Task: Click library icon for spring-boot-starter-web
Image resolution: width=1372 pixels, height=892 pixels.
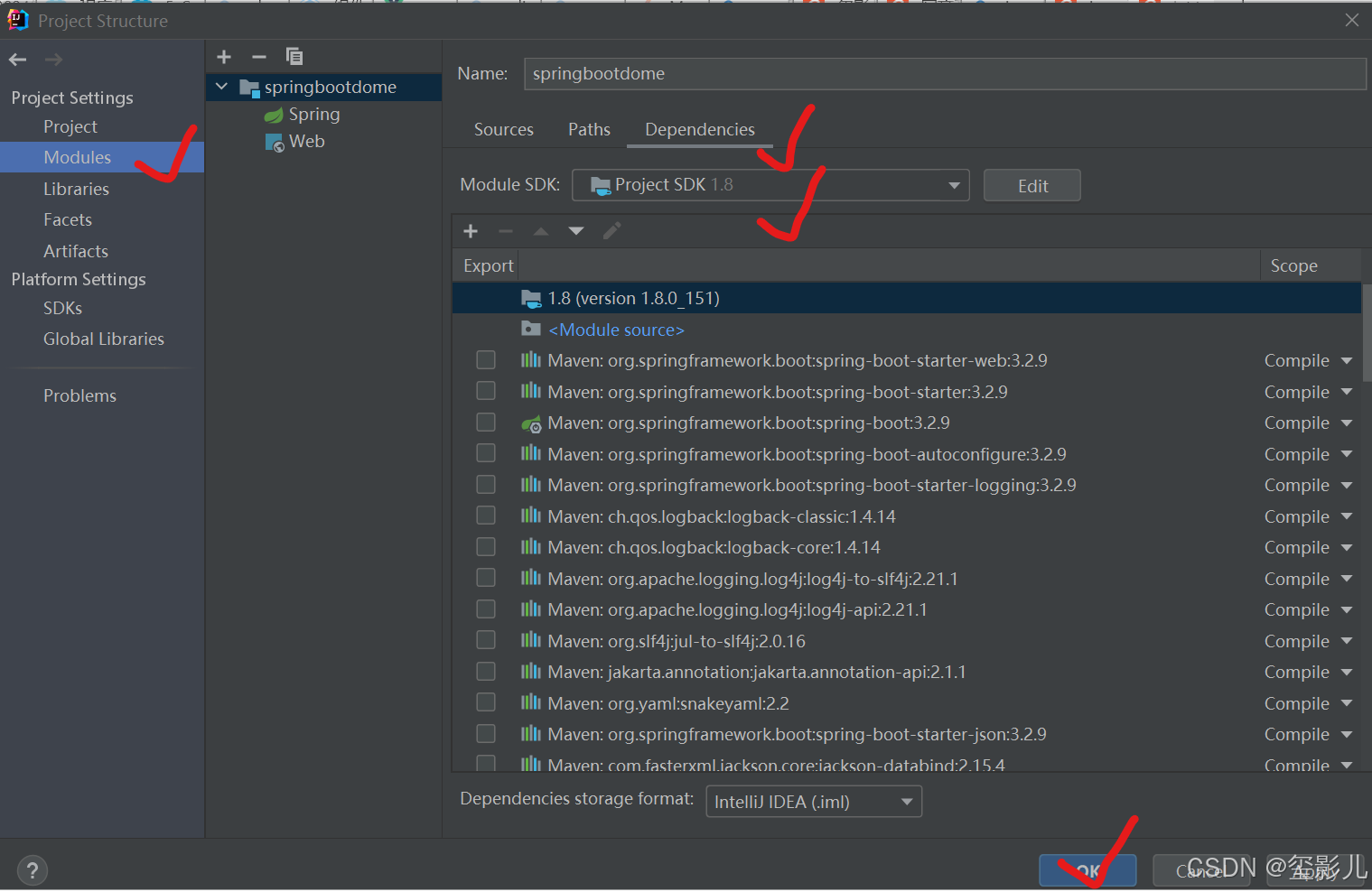Action: pyautogui.click(x=531, y=360)
